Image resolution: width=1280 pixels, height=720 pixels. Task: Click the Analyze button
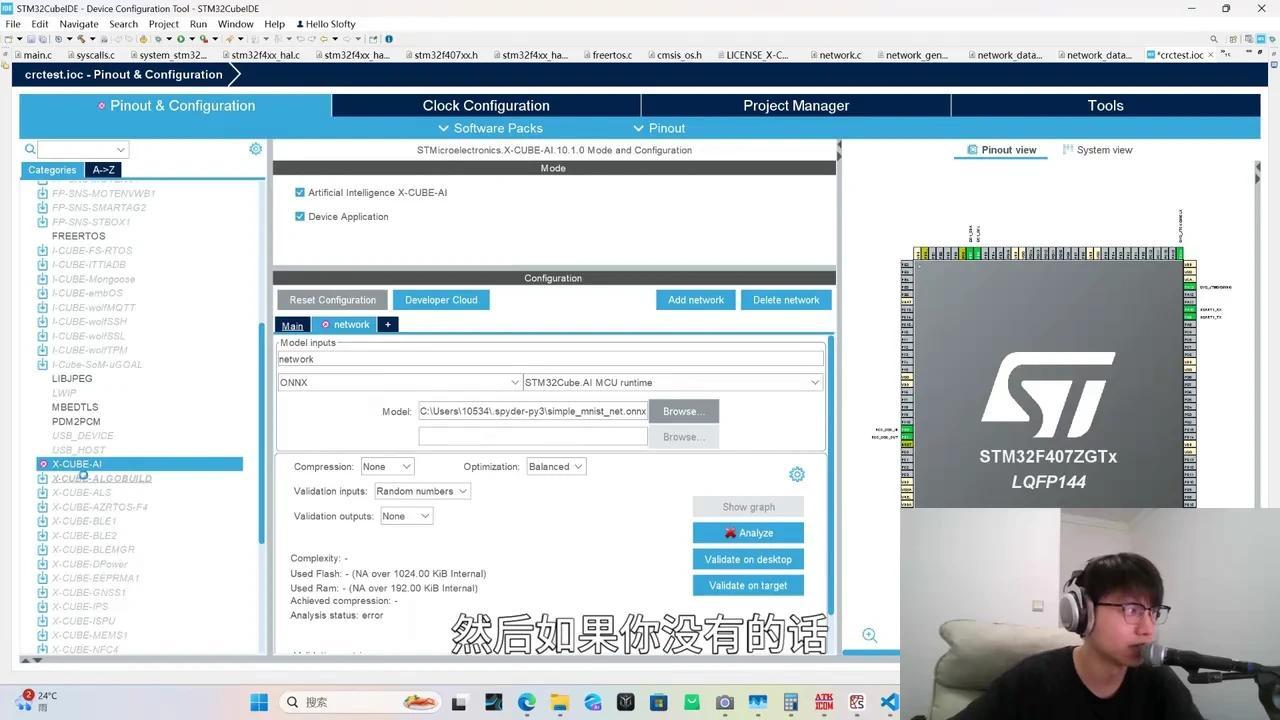point(747,532)
